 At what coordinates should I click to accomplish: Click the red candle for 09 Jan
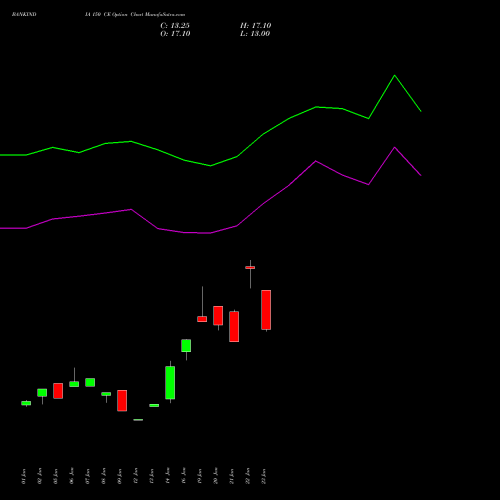(x=122, y=401)
